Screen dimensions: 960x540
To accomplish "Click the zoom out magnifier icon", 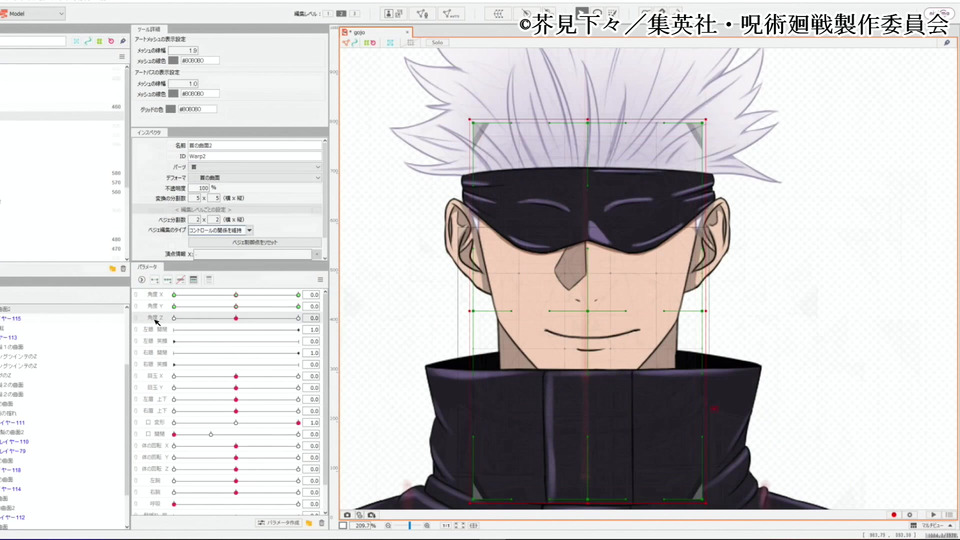I will click(x=388, y=525).
